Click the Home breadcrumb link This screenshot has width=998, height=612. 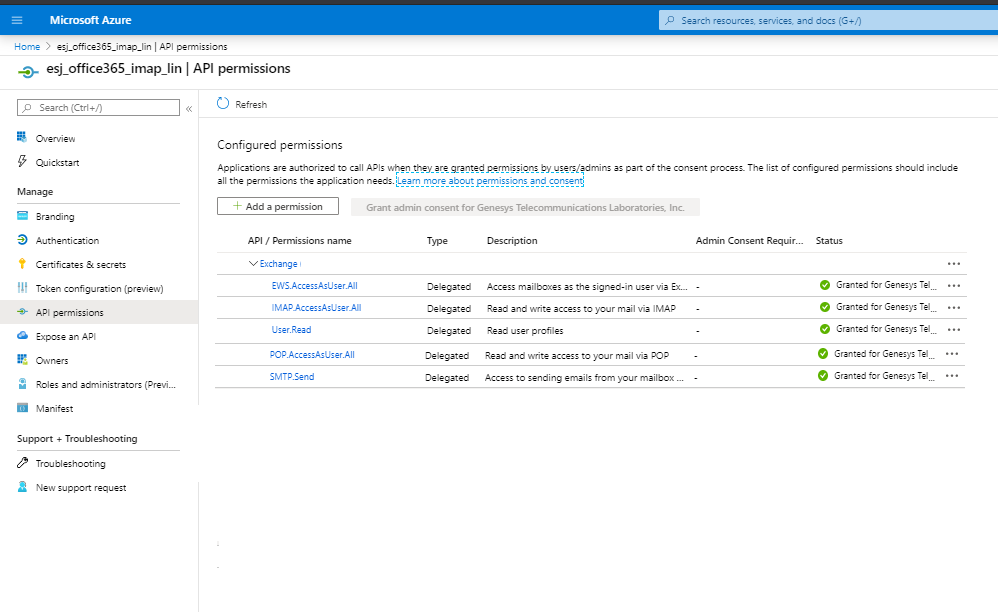27,47
